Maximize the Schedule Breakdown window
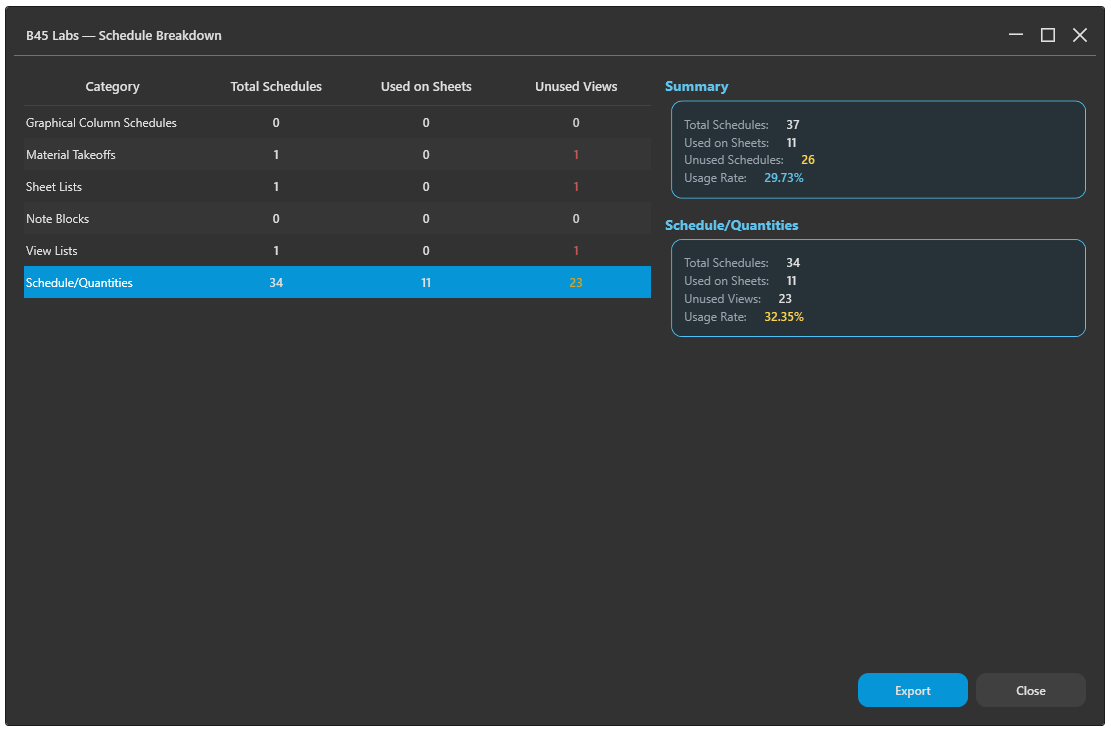 point(1047,35)
